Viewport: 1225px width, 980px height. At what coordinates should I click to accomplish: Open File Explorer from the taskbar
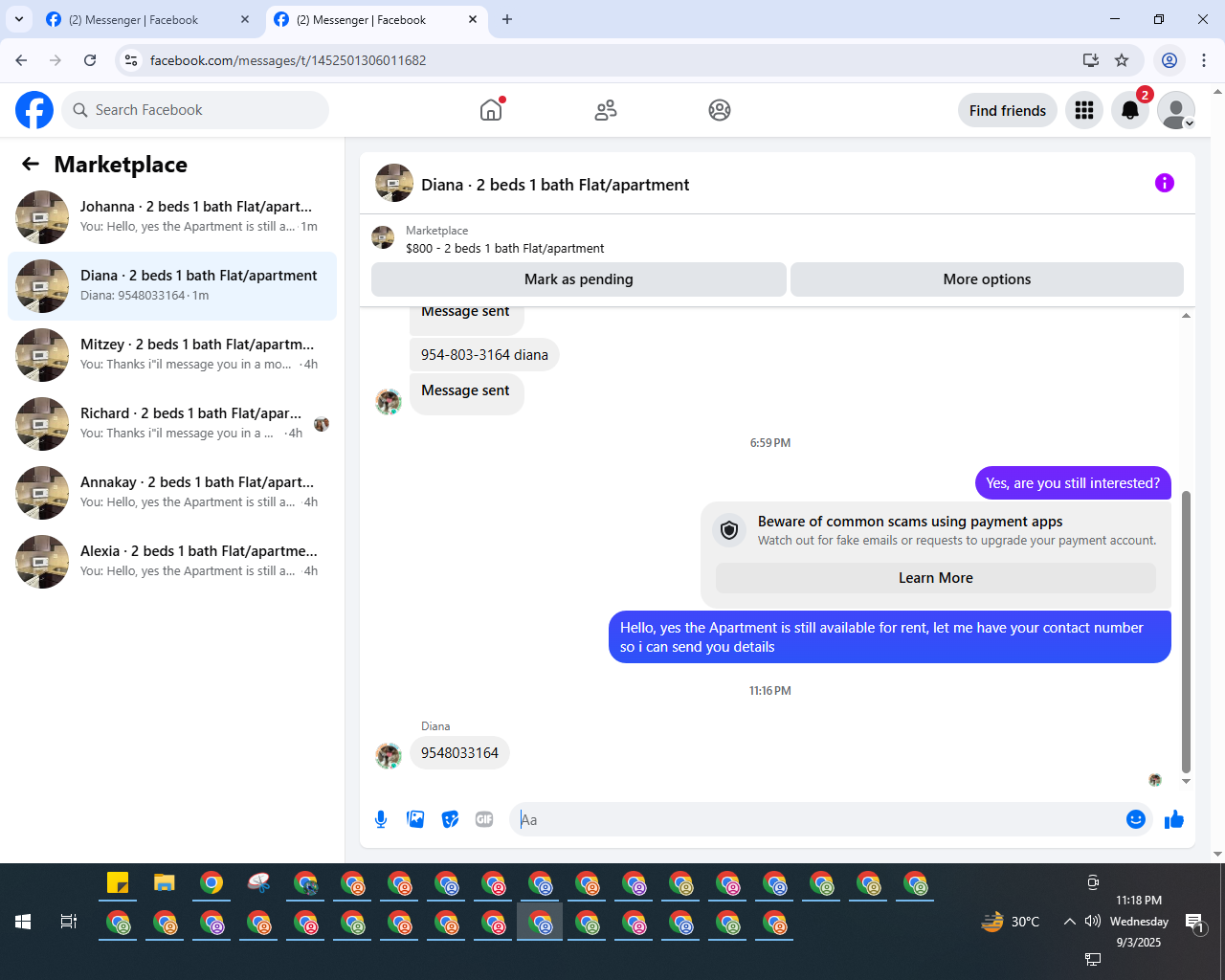click(x=165, y=882)
